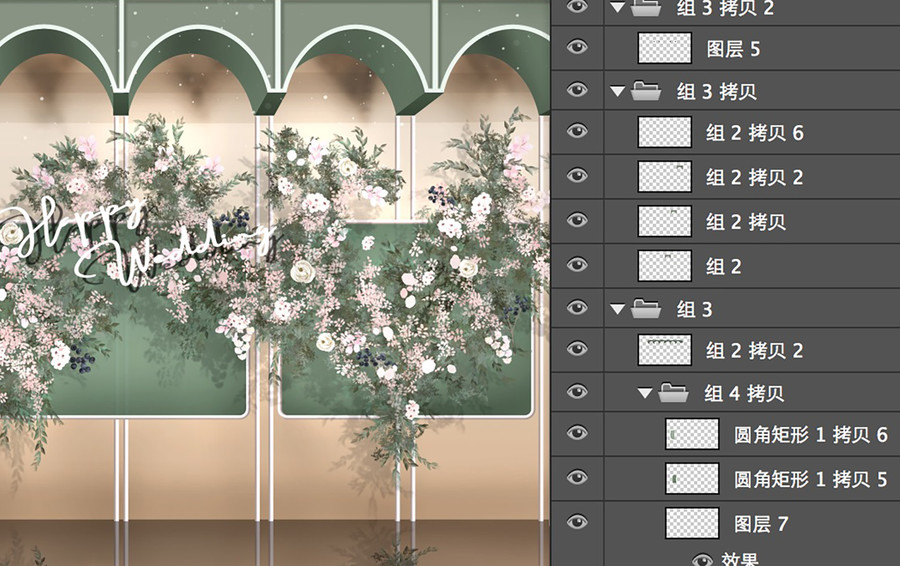900x566 pixels.
Task: Hide the 组 3 拷贝 2 group
Action: point(577,6)
